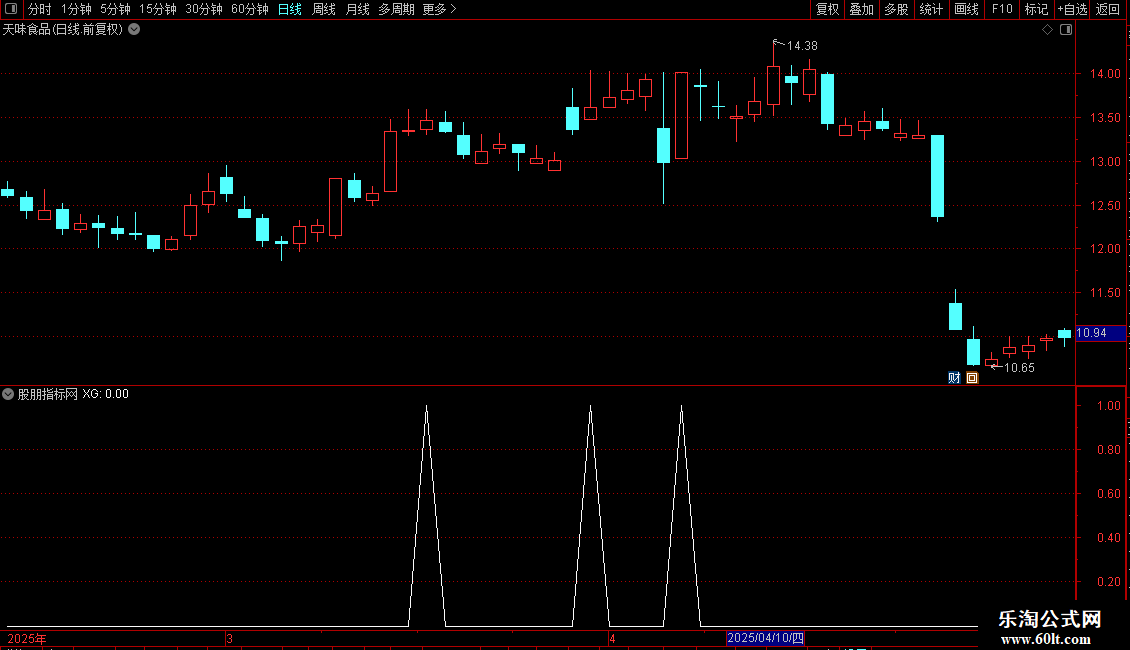Click the 14.38 high price label
1130x650 pixels.
802,46
